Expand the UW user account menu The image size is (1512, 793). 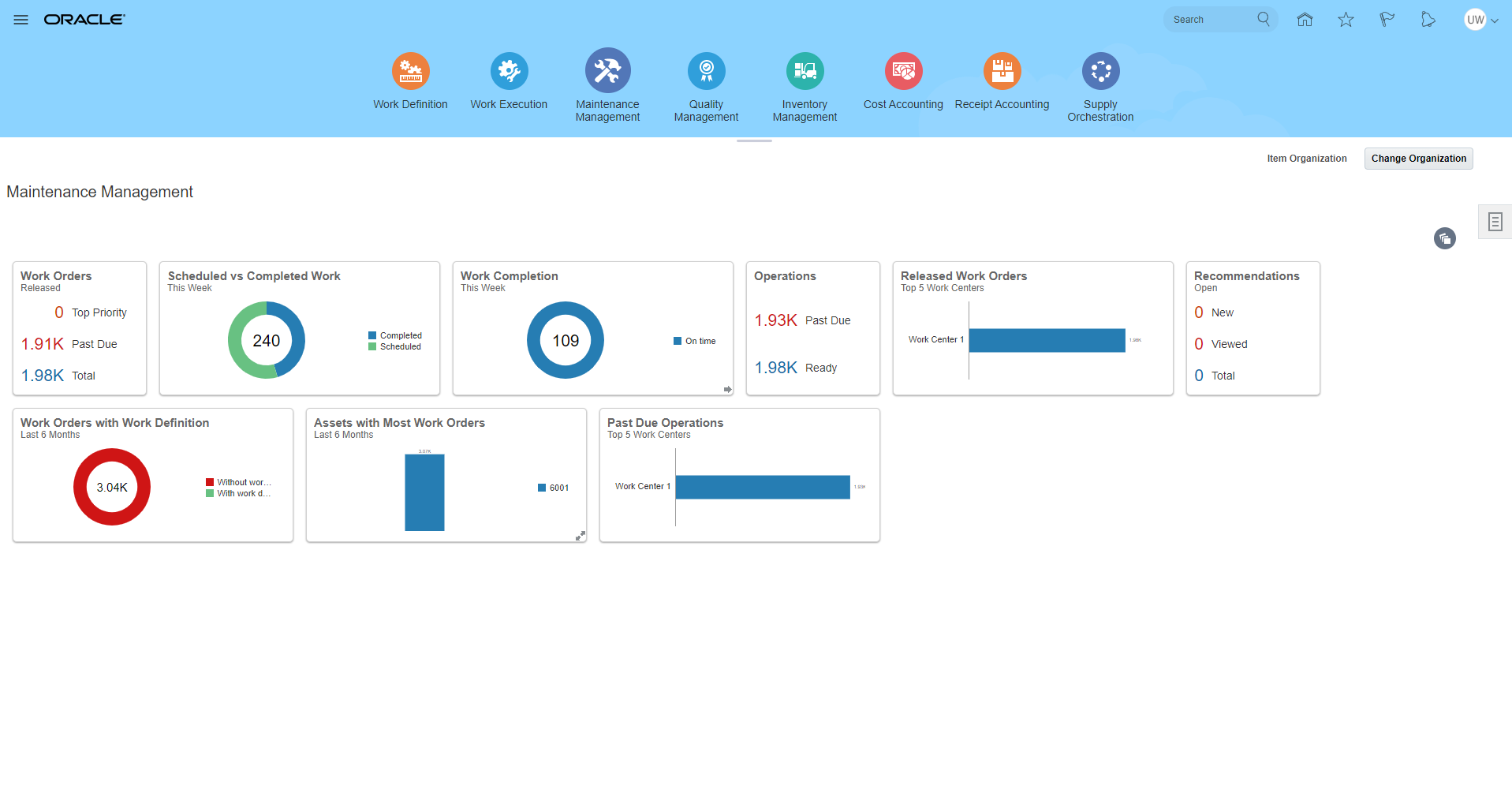click(x=1480, y=20)
